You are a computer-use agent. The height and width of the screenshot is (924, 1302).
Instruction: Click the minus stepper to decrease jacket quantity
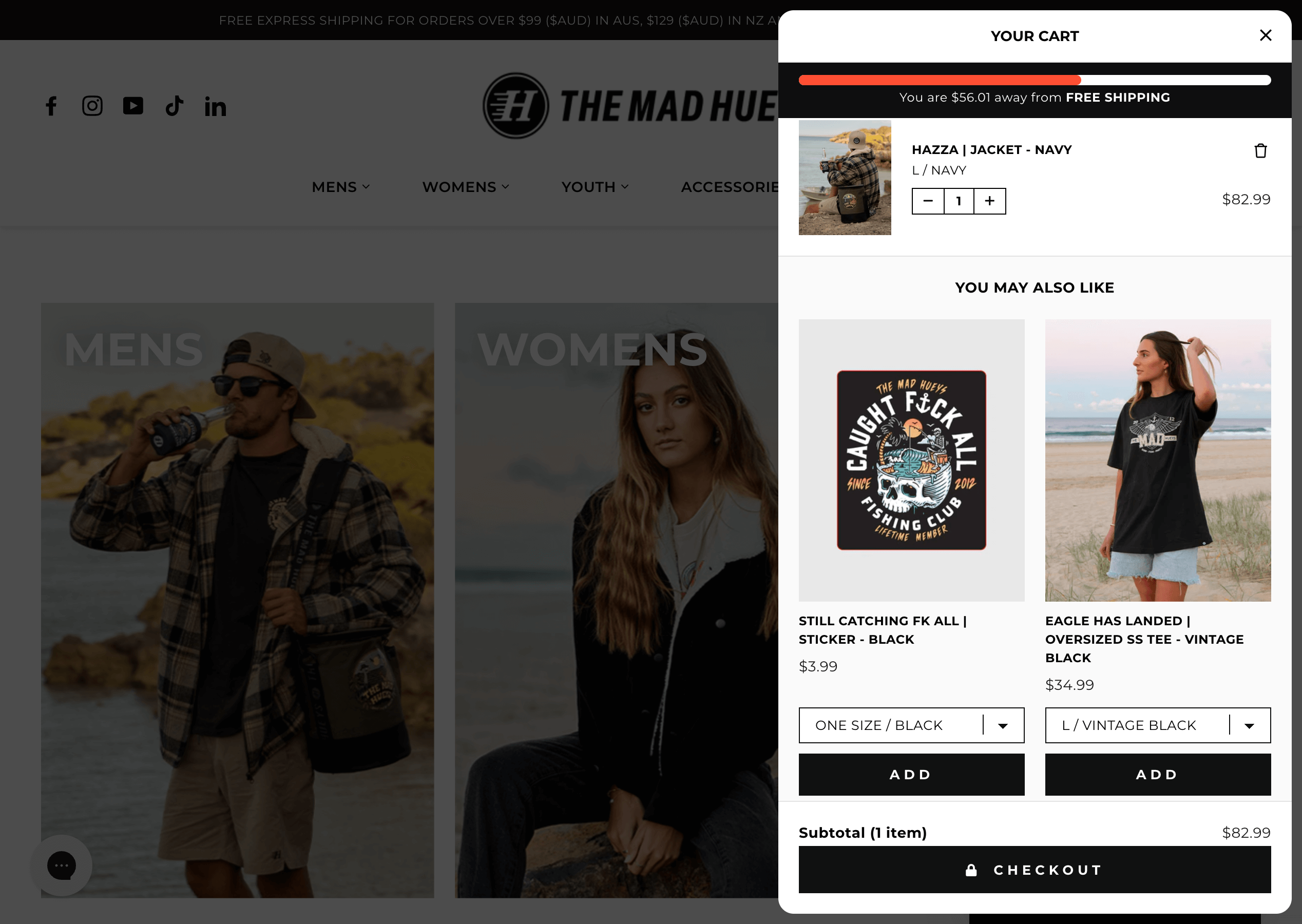(x=927, y=200)
